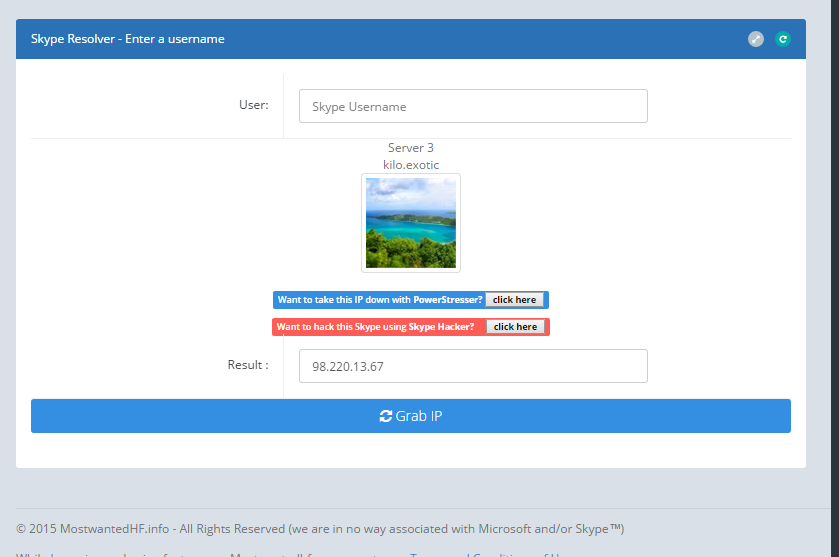The width and height of the screenshot is (839, 557).
Task: Click the blue PowerStresser banner text
Action: (x=380, y=300)
